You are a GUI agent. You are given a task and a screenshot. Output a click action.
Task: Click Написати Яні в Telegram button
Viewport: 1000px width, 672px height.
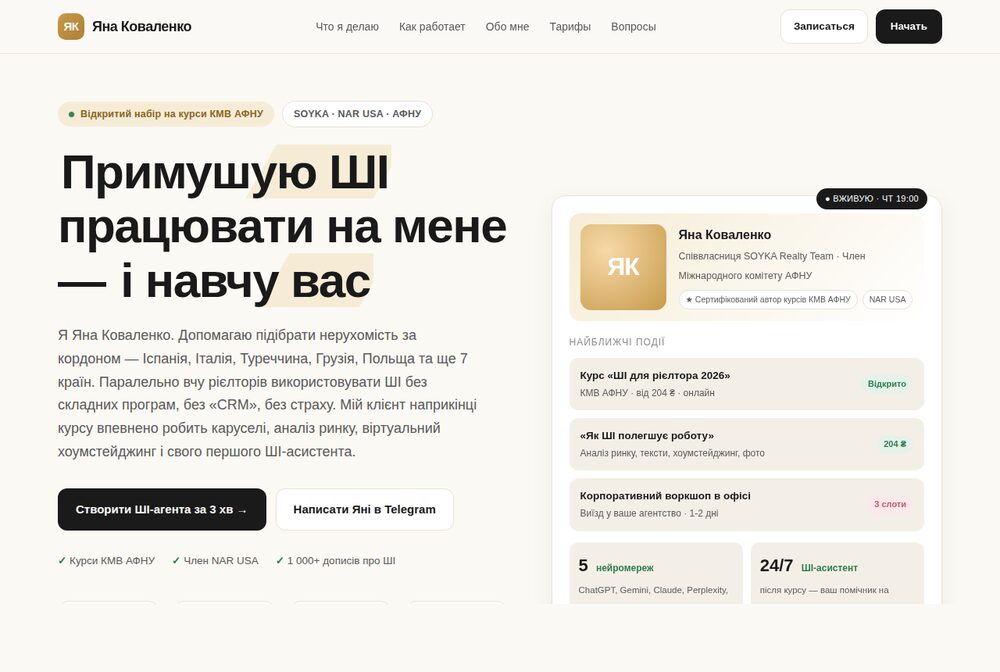coord(364,509)
